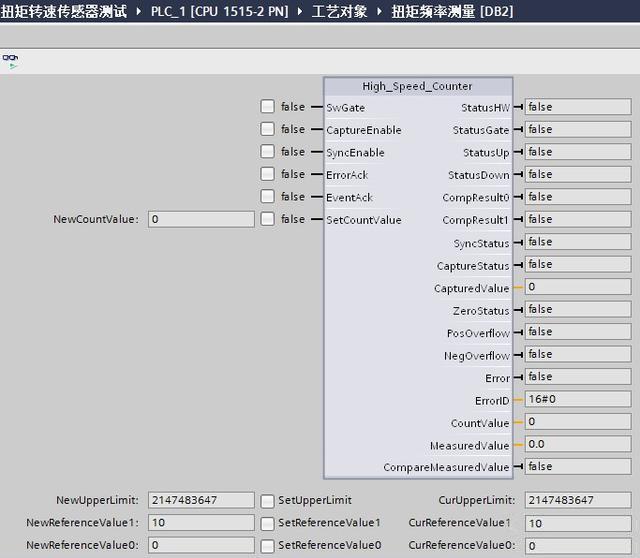Click the NewCountValue input field

click(x=201, y=219)
